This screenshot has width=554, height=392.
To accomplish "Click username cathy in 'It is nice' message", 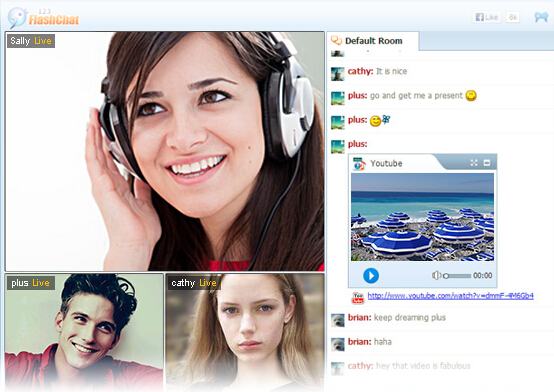I will pyautogui.click(x=360, y=71).
